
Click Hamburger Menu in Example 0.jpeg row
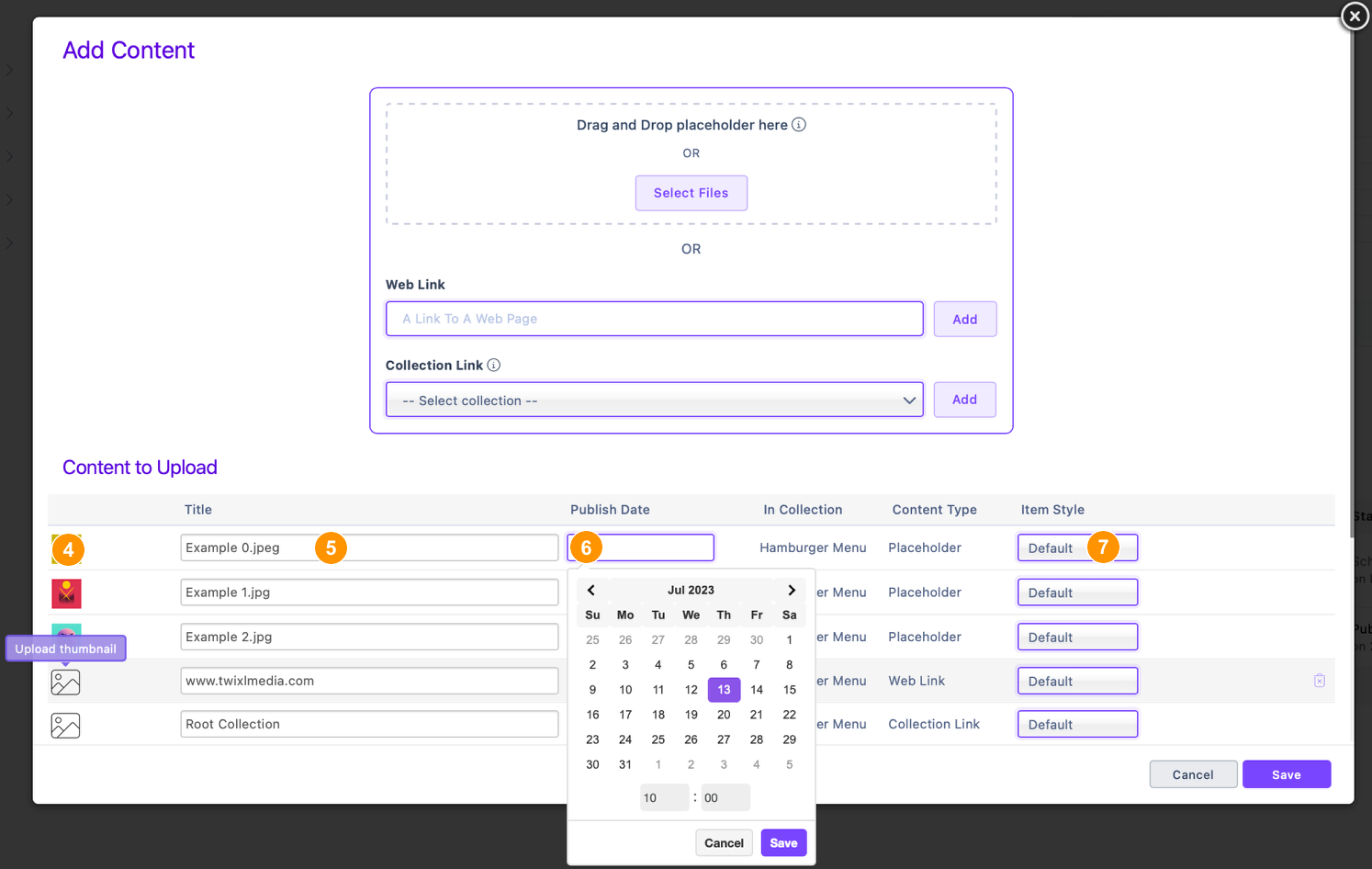pyautogui.click(x=813, y=547)
